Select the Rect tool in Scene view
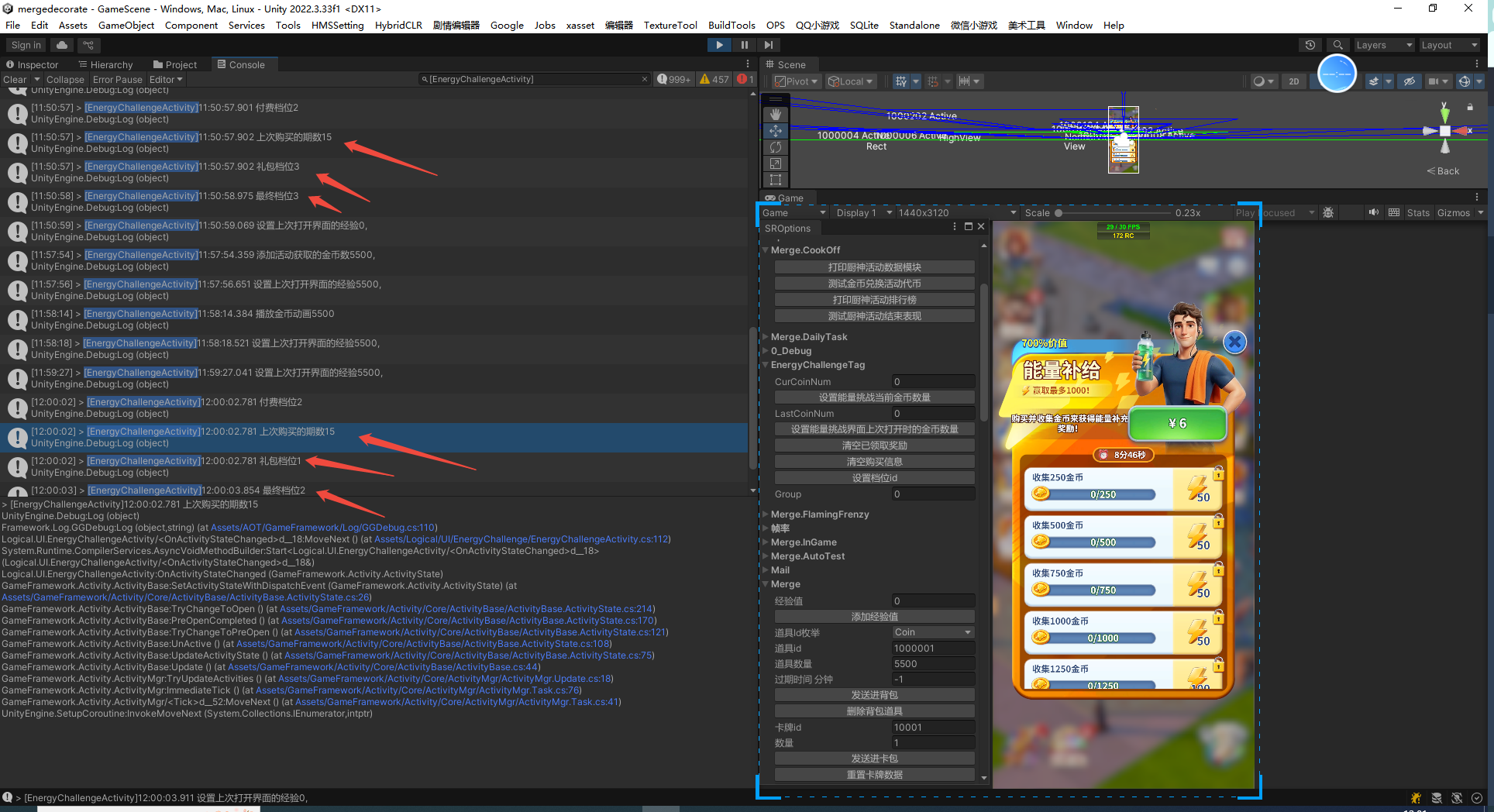 pos(775,180)
